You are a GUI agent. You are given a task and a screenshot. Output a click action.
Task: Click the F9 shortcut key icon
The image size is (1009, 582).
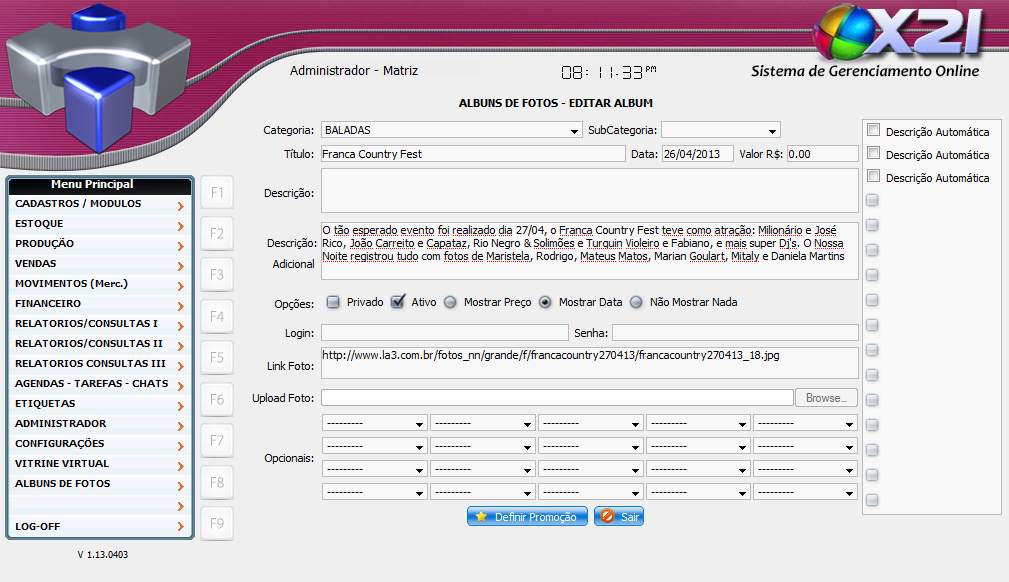(x=217, y=523)
